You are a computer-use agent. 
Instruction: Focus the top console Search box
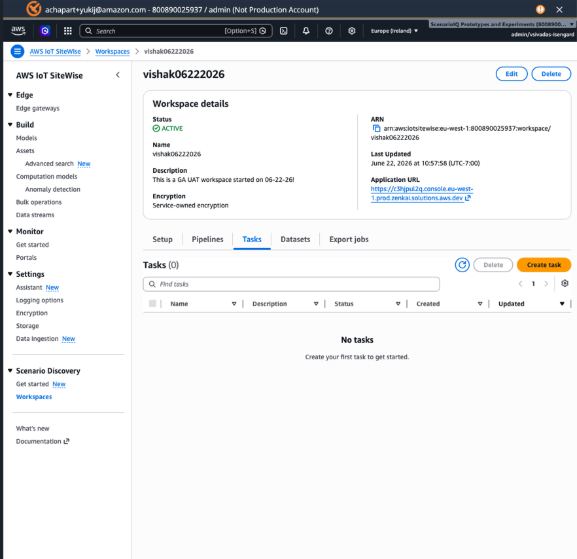point(176,31)
